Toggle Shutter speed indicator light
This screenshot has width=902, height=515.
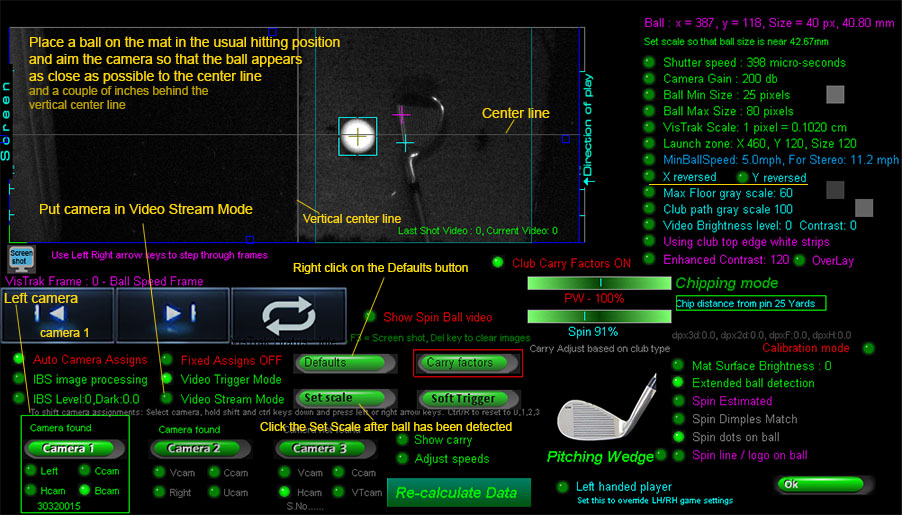click(x=649, y=62)
